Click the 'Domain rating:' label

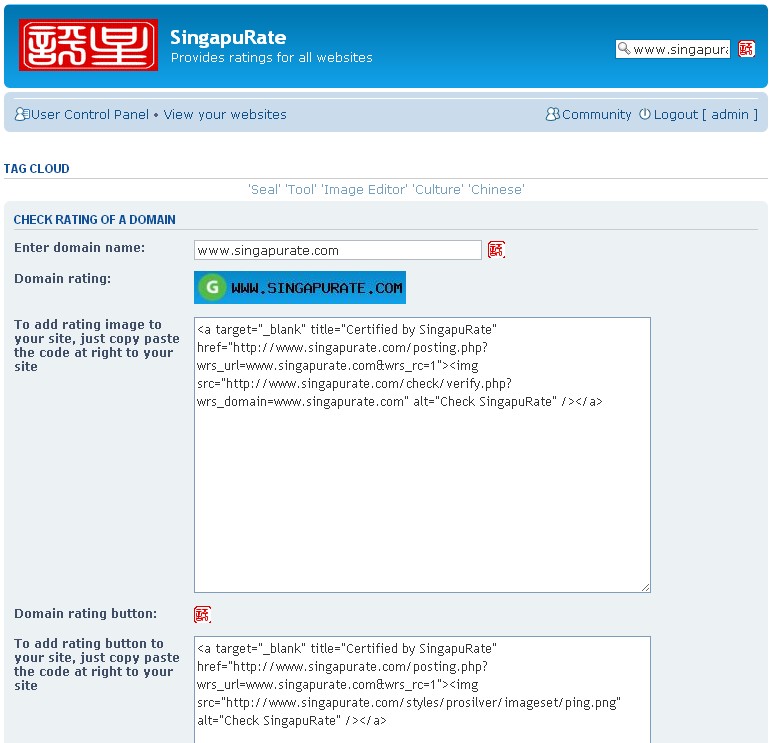click(63, 279)
